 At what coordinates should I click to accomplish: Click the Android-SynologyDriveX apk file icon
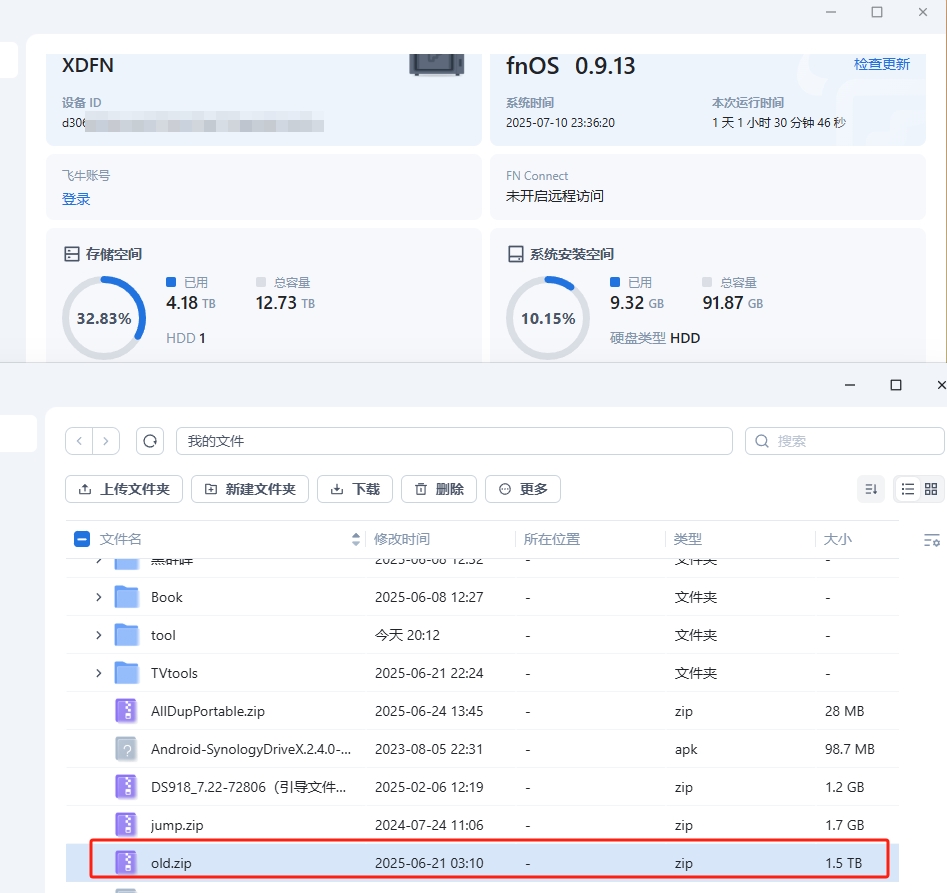[126, 749]
